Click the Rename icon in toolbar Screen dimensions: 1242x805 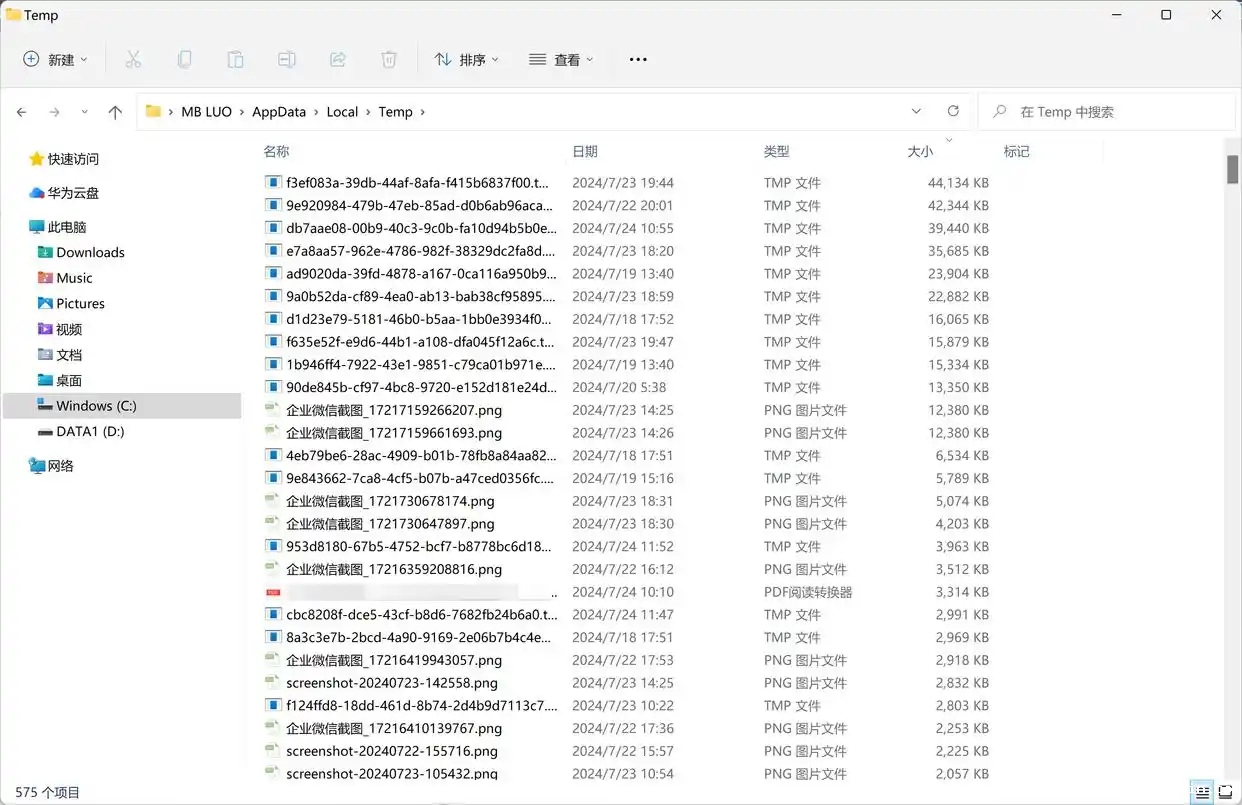(x=287, y=60)
